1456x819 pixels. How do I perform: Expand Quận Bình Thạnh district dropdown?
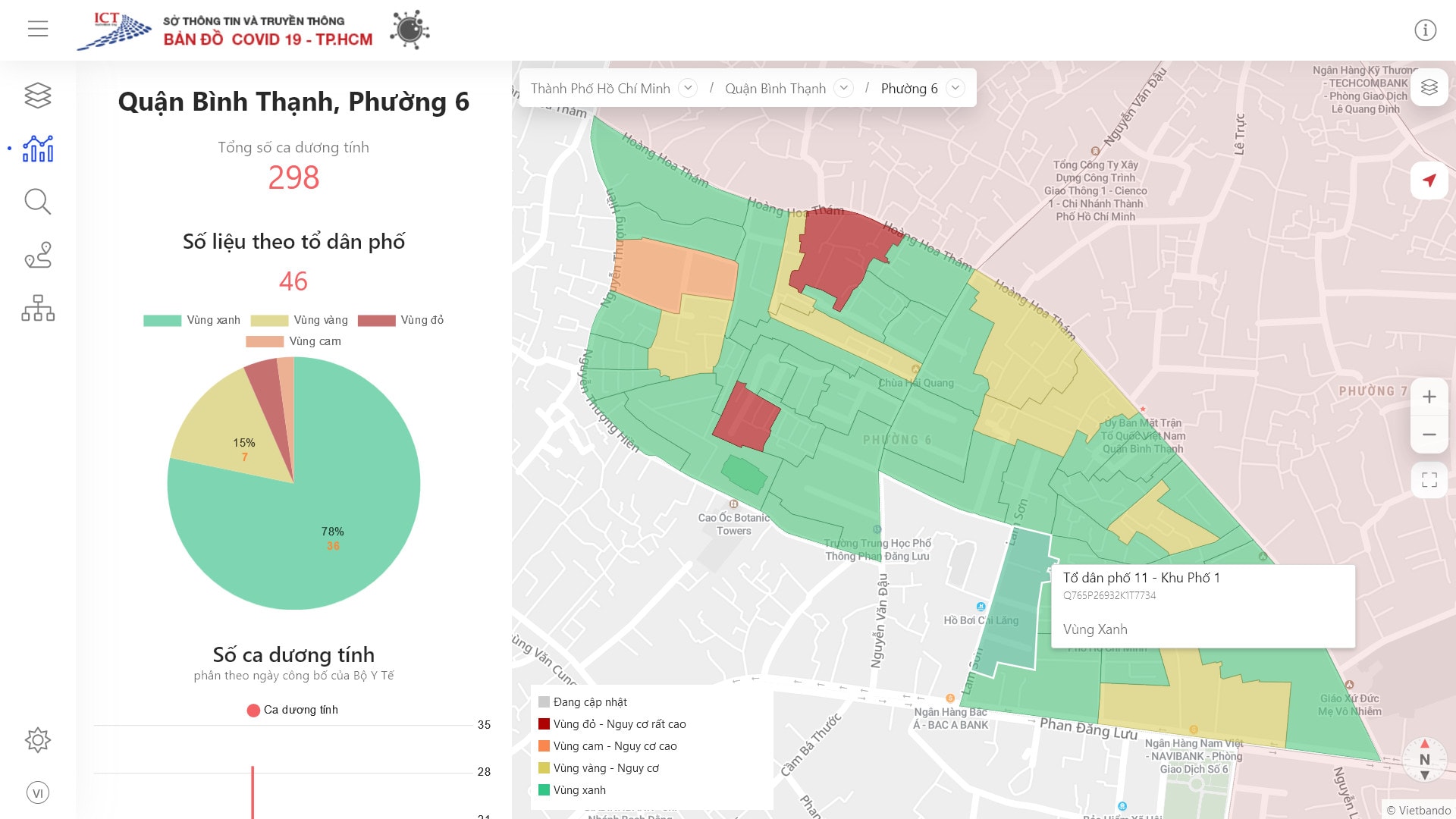(843, 88)
